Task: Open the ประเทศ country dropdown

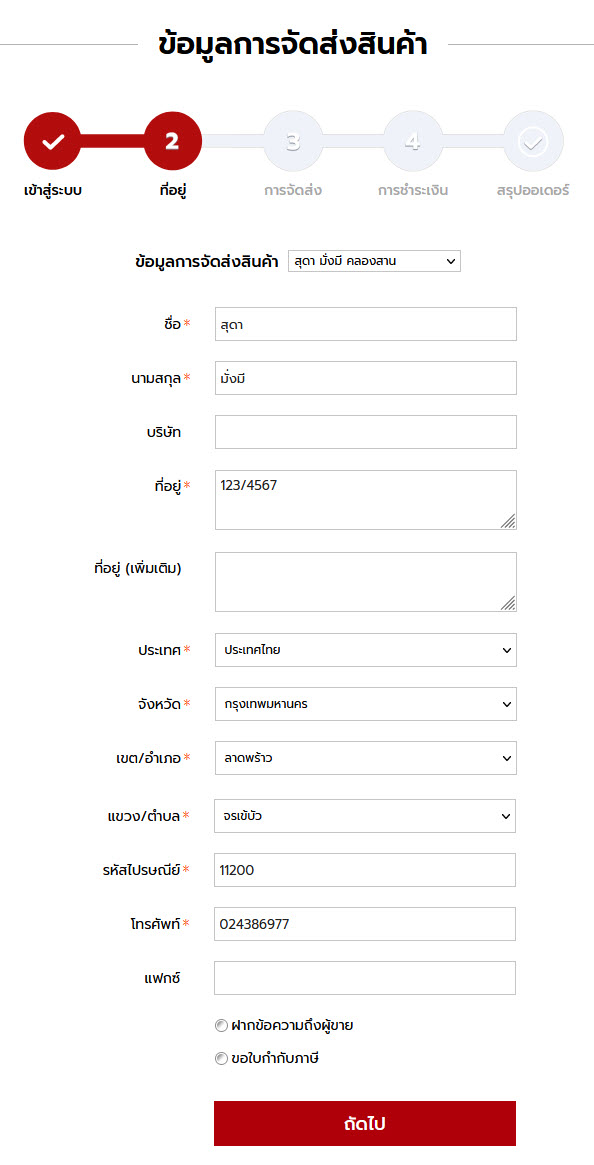Action: click(366, 650)
